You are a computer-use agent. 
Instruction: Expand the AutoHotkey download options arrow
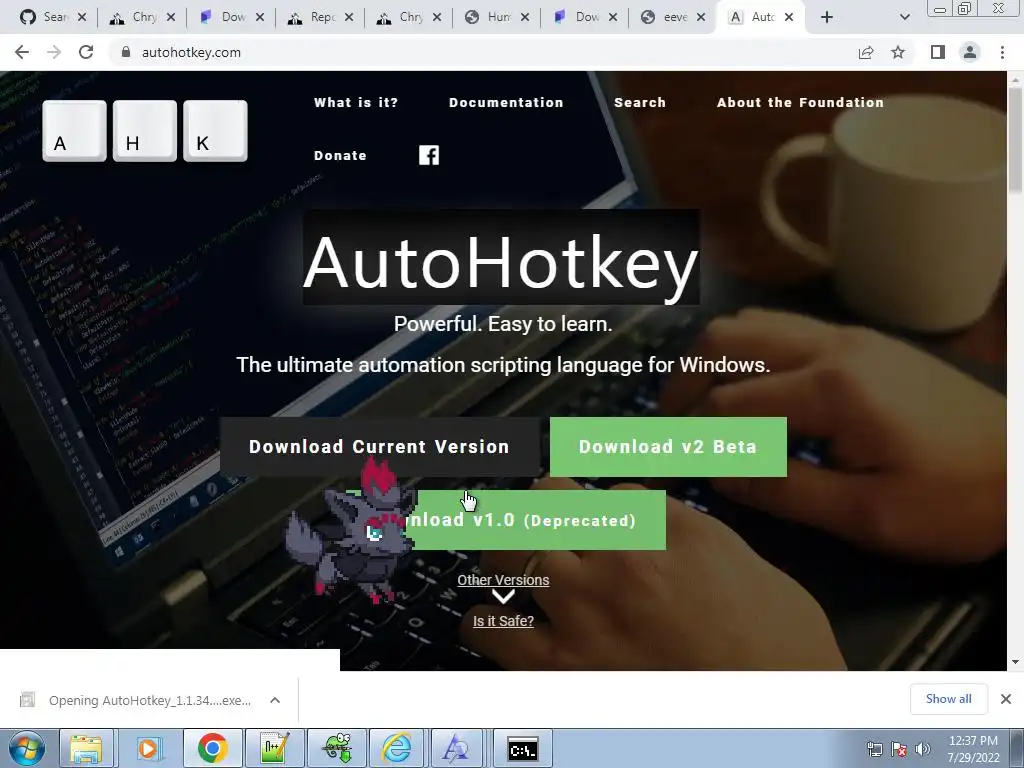point(275,700)
